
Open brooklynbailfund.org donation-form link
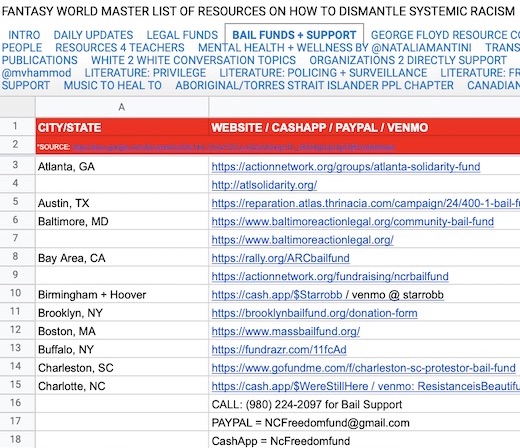314,313
